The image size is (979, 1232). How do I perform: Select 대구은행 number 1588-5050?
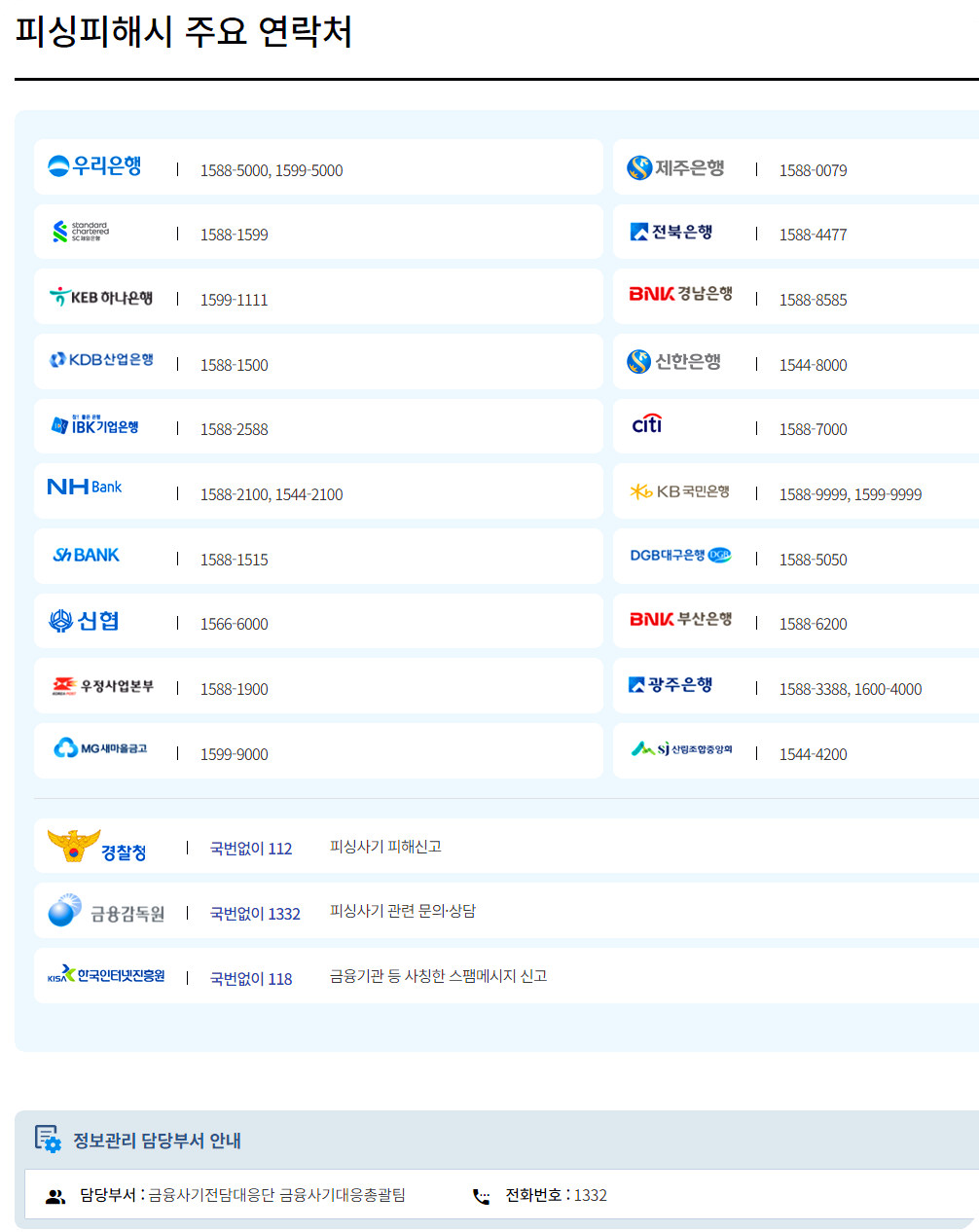click(814, 560)
